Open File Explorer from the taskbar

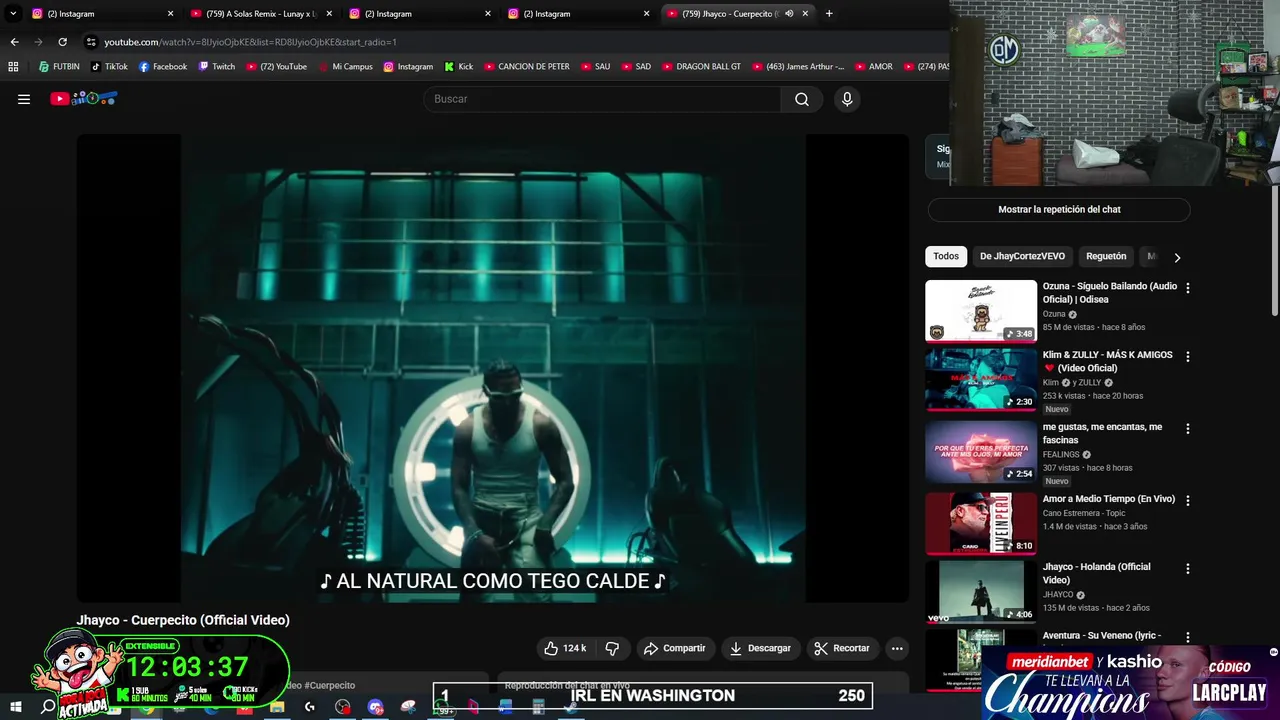coord(277,707)
